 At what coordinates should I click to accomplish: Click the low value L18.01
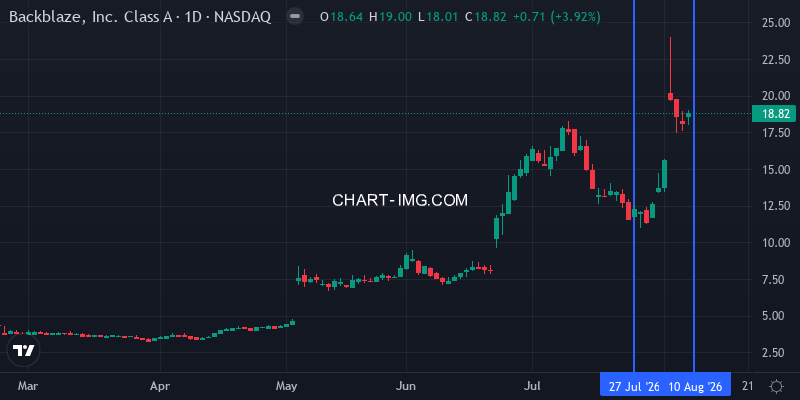pos(438,17)
